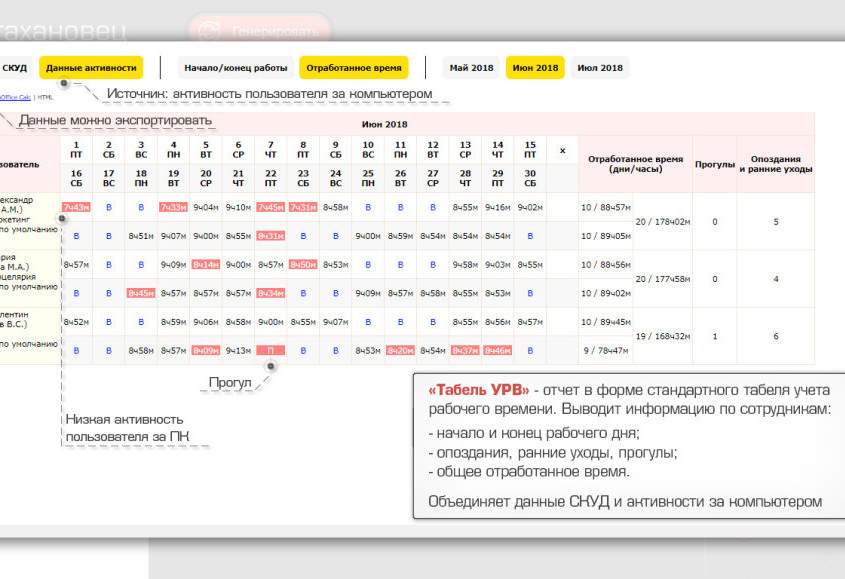845x579 pixels.
Task: Click the red 7ч45м cell
Action: coord(271,208)
